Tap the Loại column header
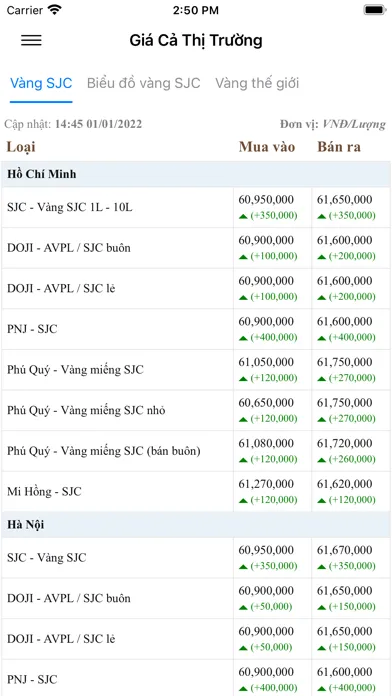 pyautogui.click(x=21, y=147)
